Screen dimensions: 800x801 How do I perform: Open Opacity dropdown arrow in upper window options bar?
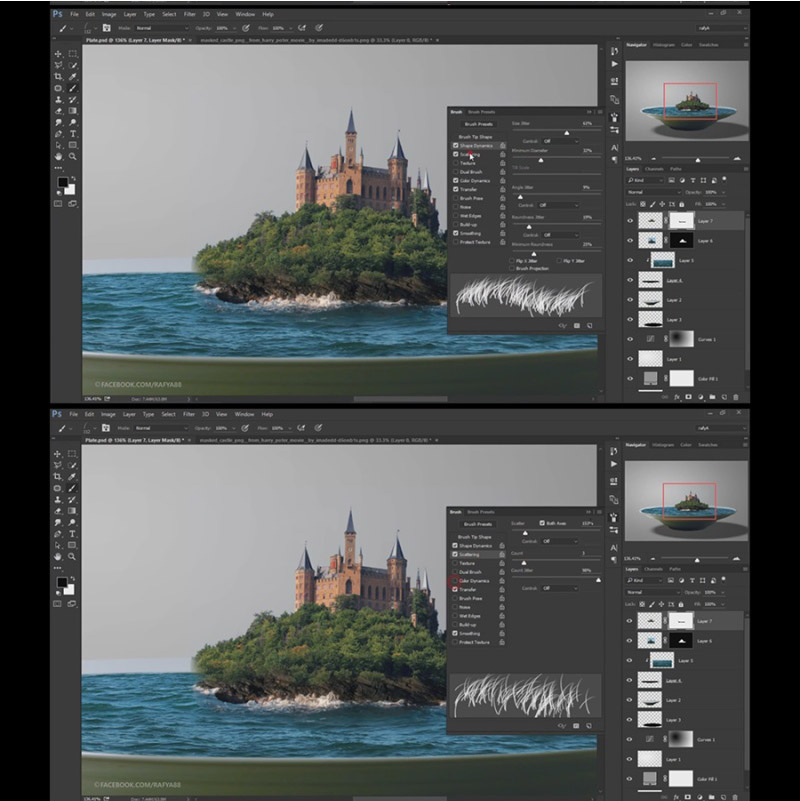234,28
